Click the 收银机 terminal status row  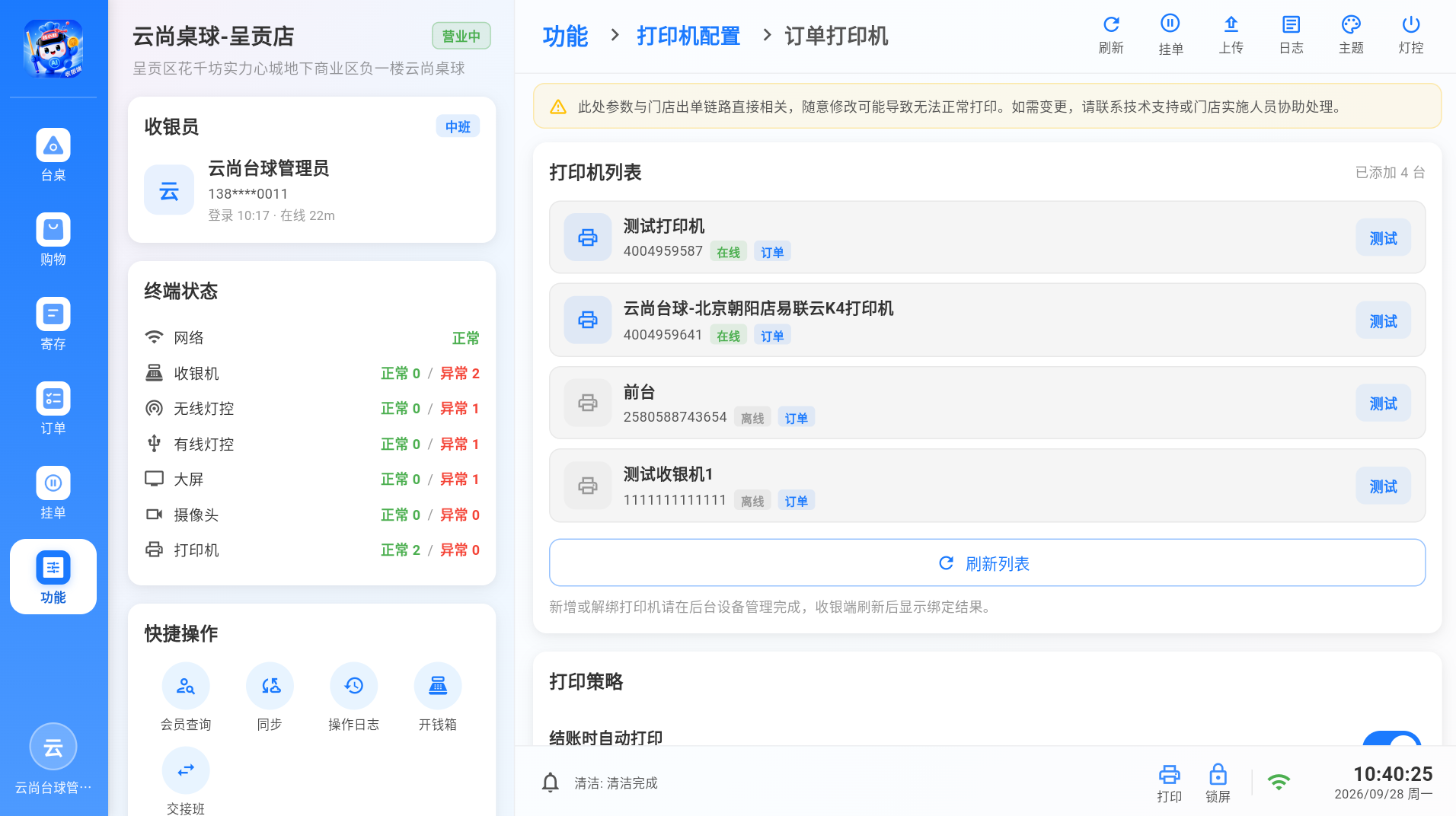click(312, 373)
